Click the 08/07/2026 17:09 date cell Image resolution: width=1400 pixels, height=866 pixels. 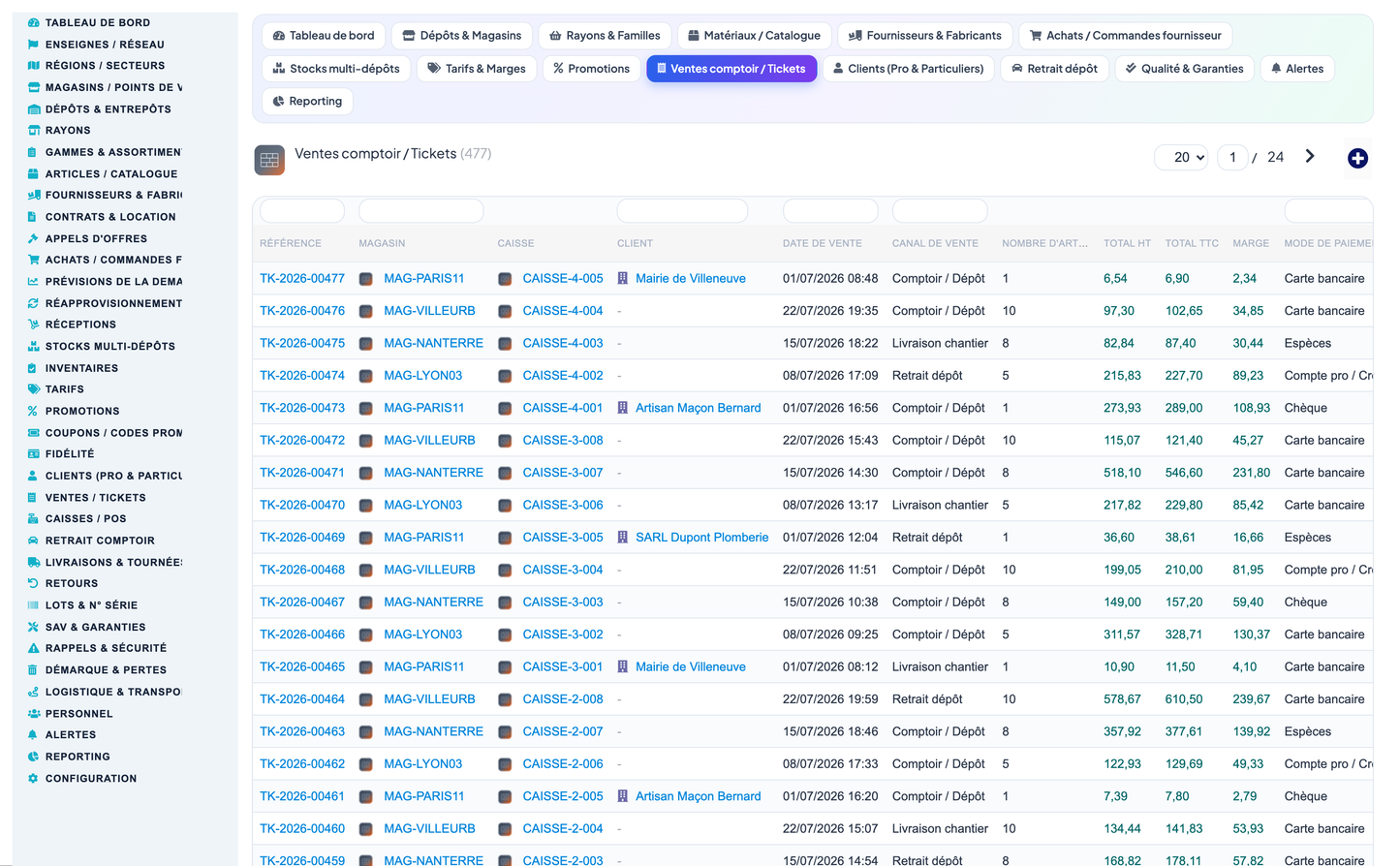830,376
